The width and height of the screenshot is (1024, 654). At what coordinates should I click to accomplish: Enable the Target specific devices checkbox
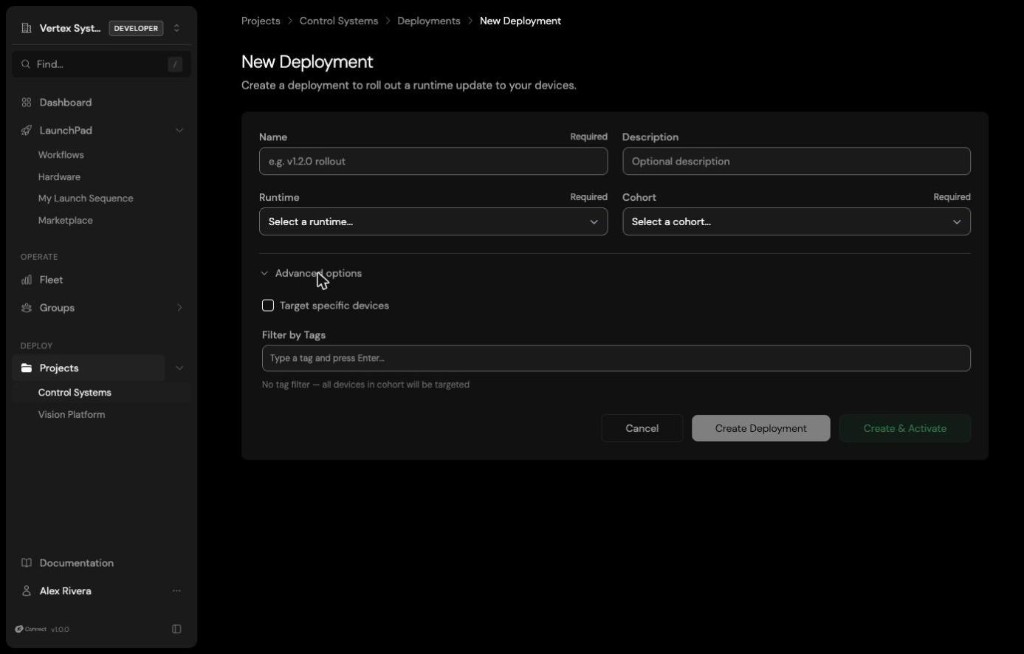pos(268,306)
